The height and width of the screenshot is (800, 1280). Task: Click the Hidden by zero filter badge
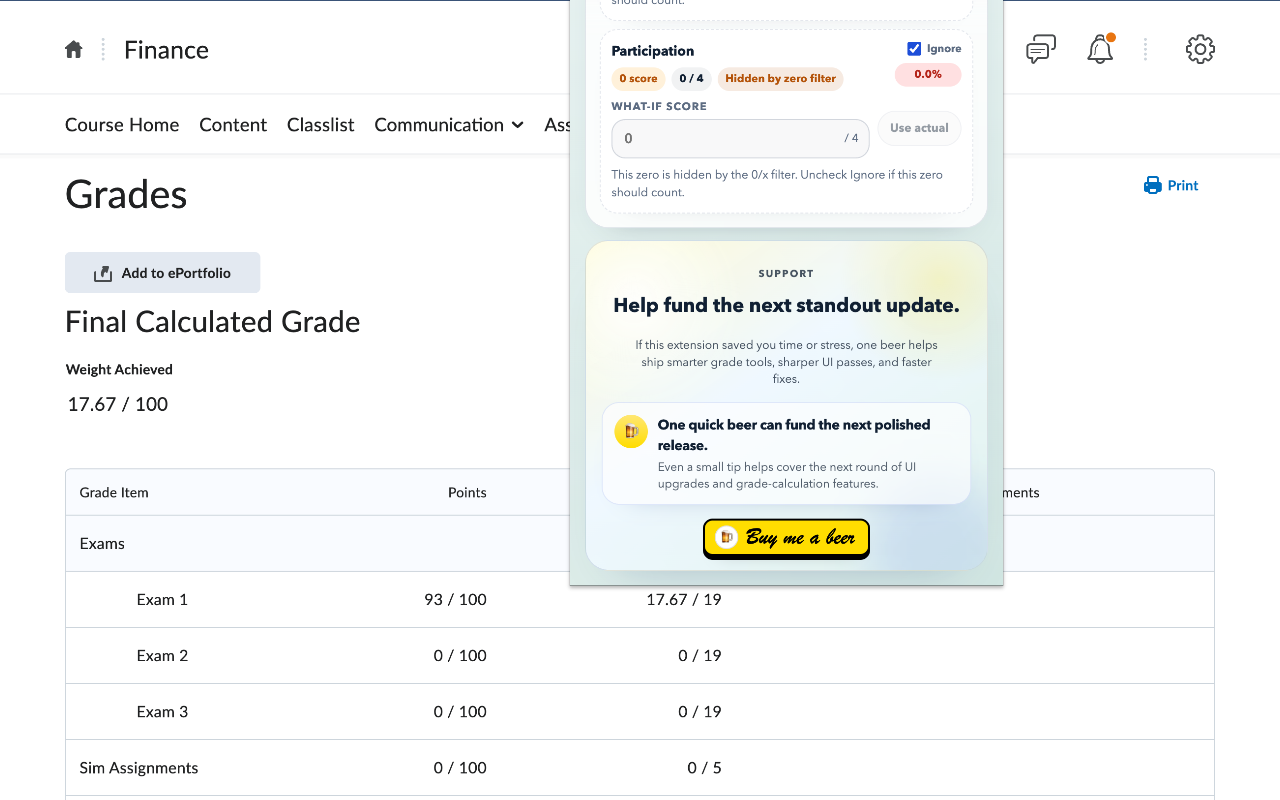coord(781,79)
